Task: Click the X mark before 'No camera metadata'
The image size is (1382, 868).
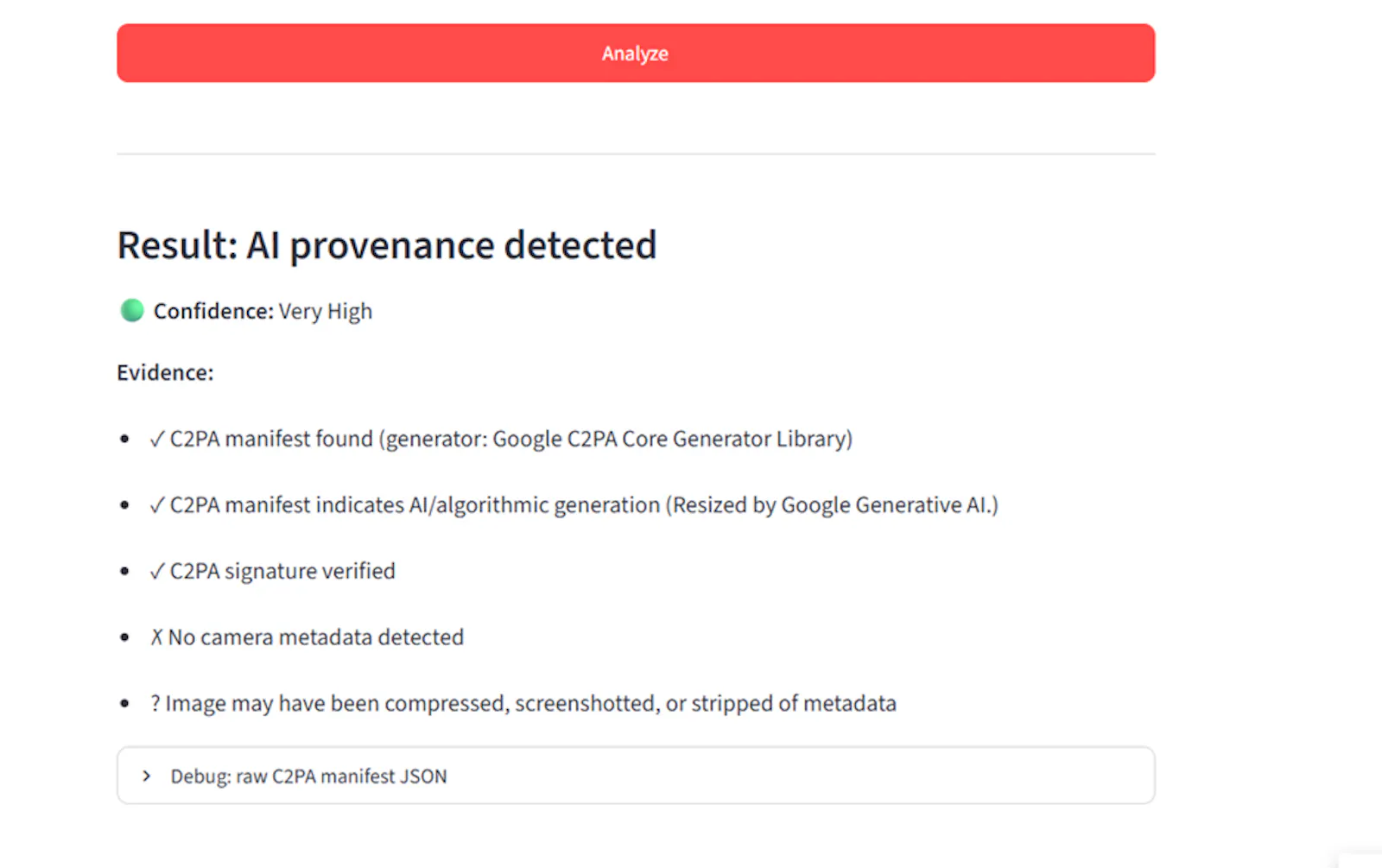Action: (156, 637)
